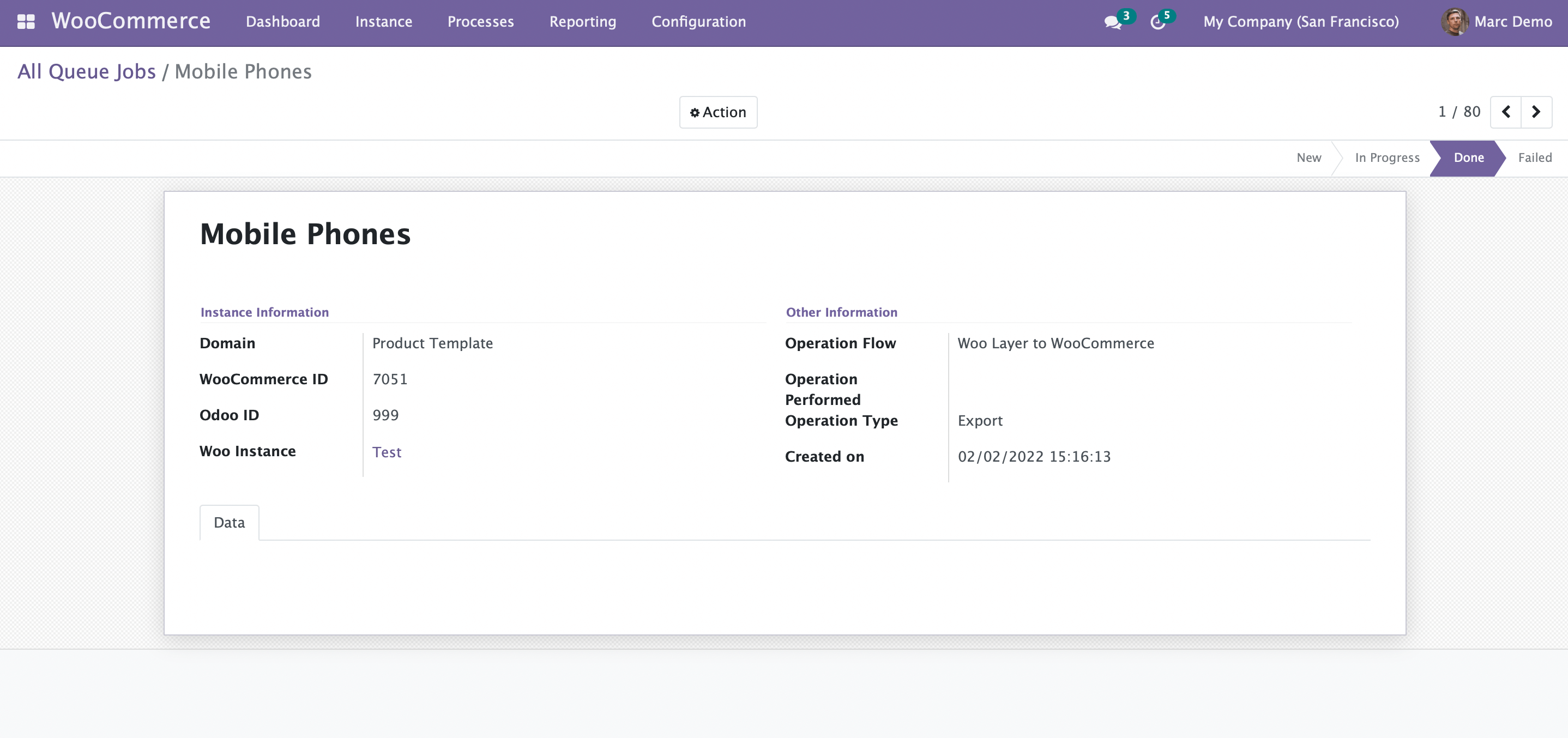Navigate back to All Queue Jobs
This screenshot has height=738, width=1568.
pos(87,72)
